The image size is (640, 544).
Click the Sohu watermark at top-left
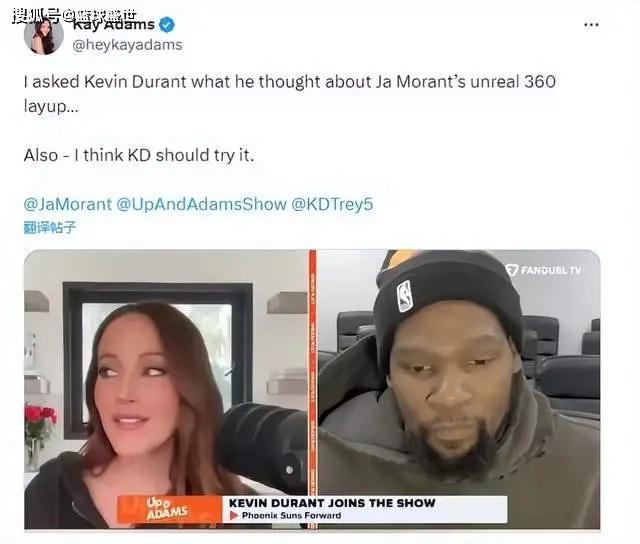pos(74,16)
